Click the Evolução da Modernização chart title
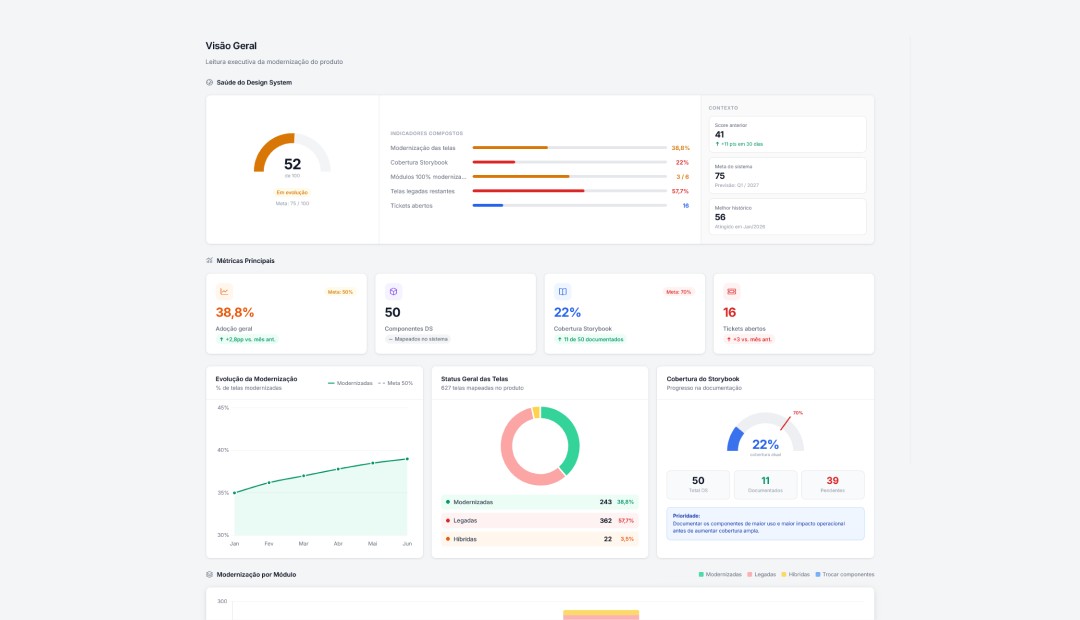The height and width of the screenshot is (620, 1080). point(256,379)
